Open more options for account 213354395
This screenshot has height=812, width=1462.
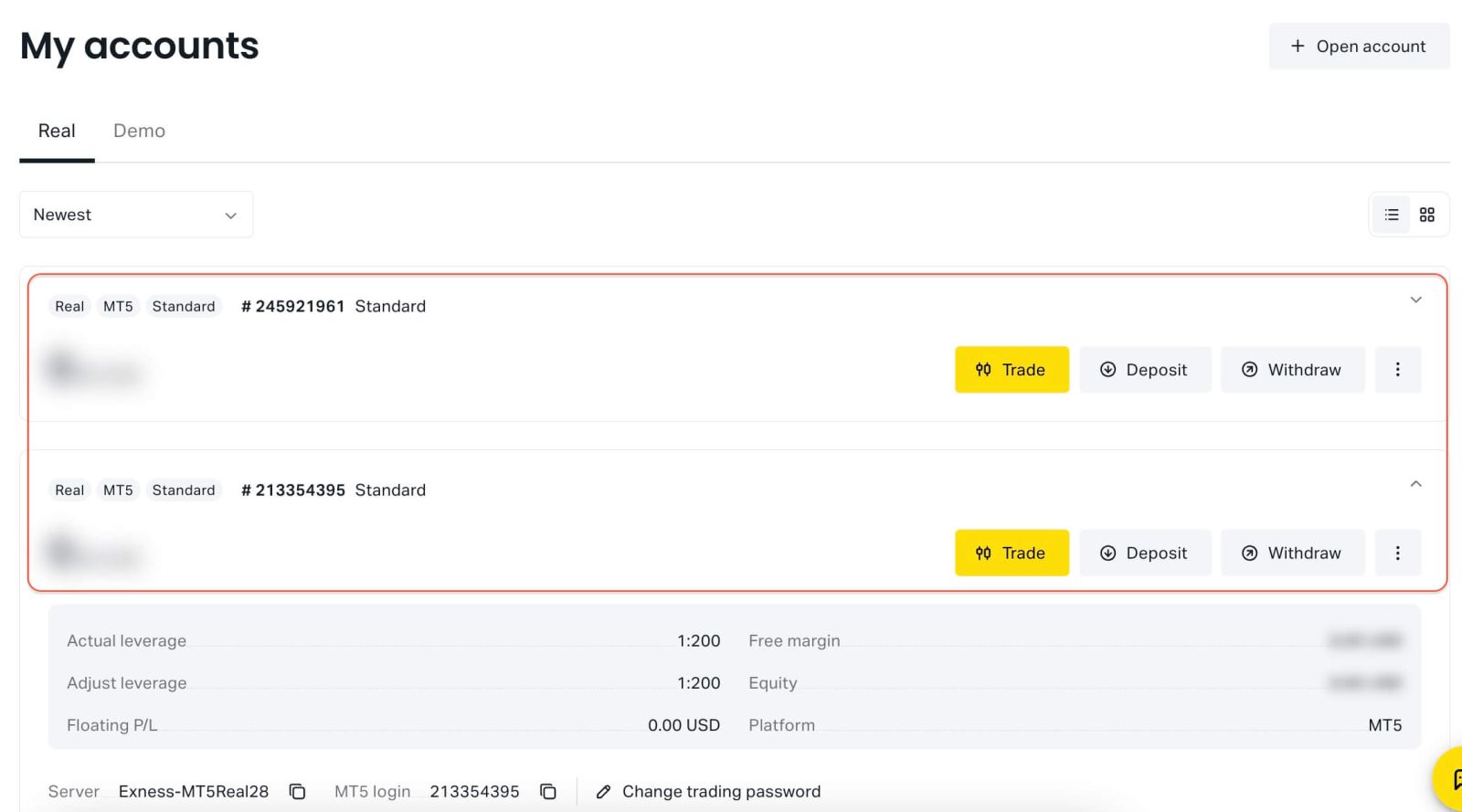[1397, 553]
